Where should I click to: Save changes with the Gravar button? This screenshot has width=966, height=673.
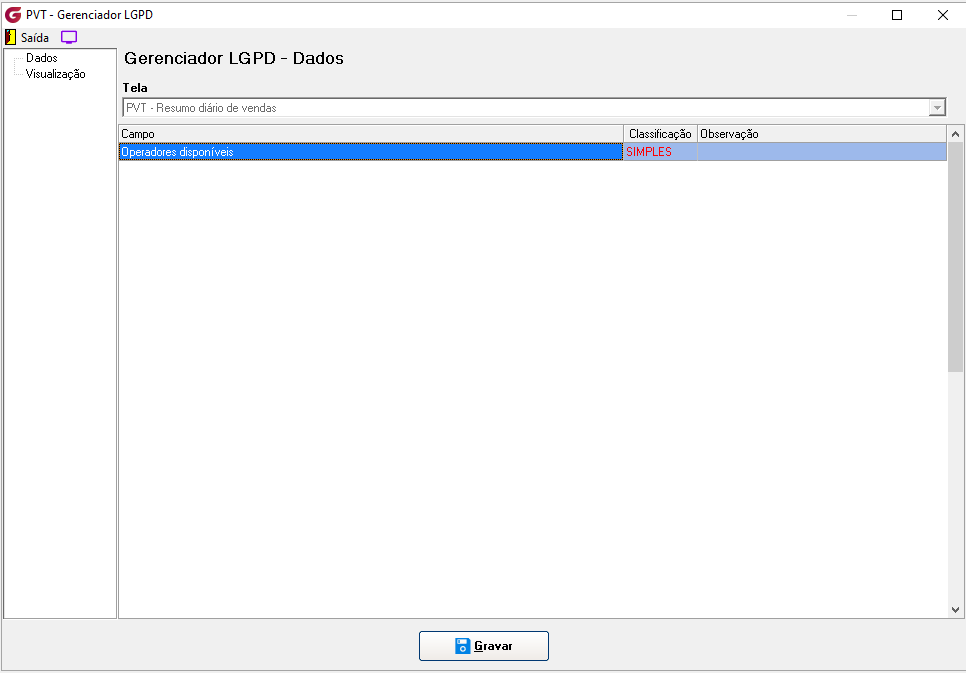484,646
